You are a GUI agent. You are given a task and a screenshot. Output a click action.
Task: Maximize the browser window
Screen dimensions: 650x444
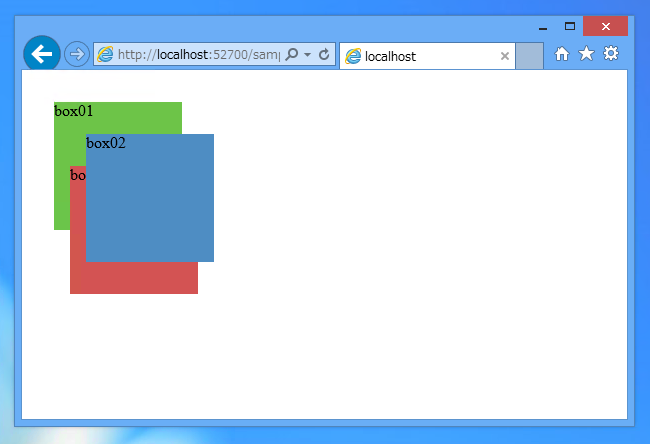point(570,27)
